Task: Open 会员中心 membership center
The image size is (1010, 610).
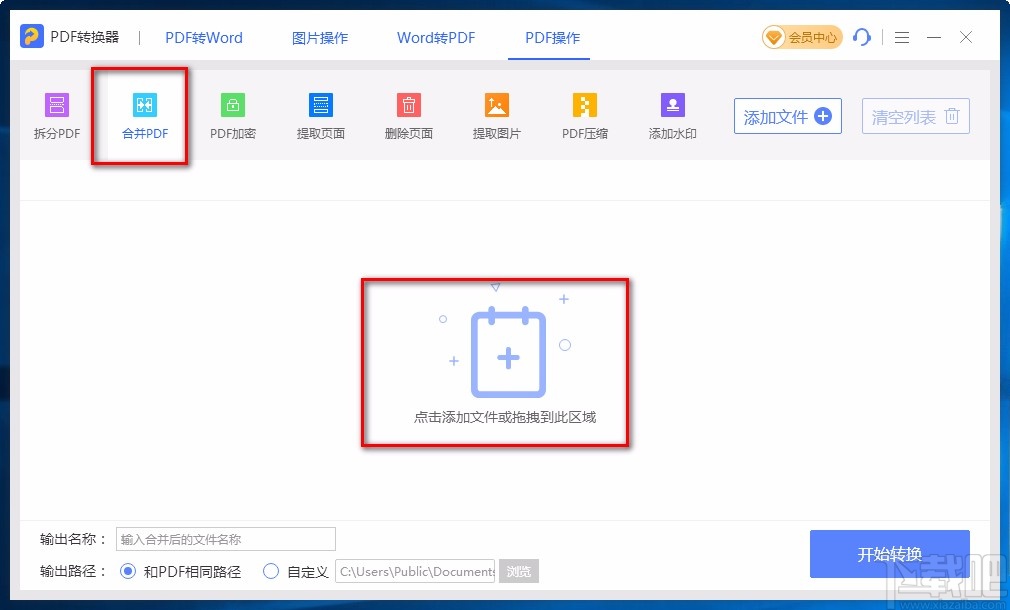Action: 801,37
